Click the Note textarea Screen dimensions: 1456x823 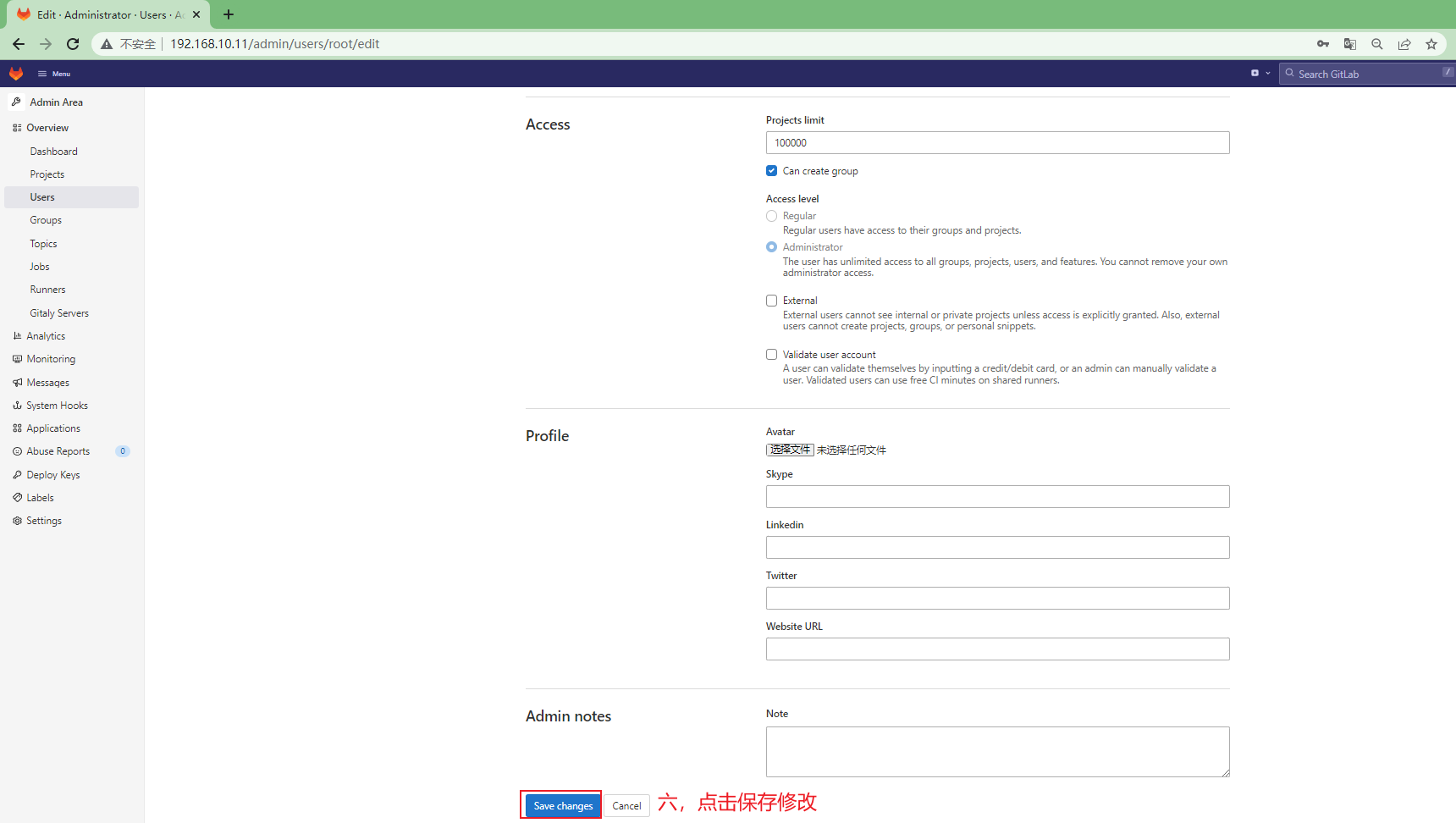coord(997,752)
